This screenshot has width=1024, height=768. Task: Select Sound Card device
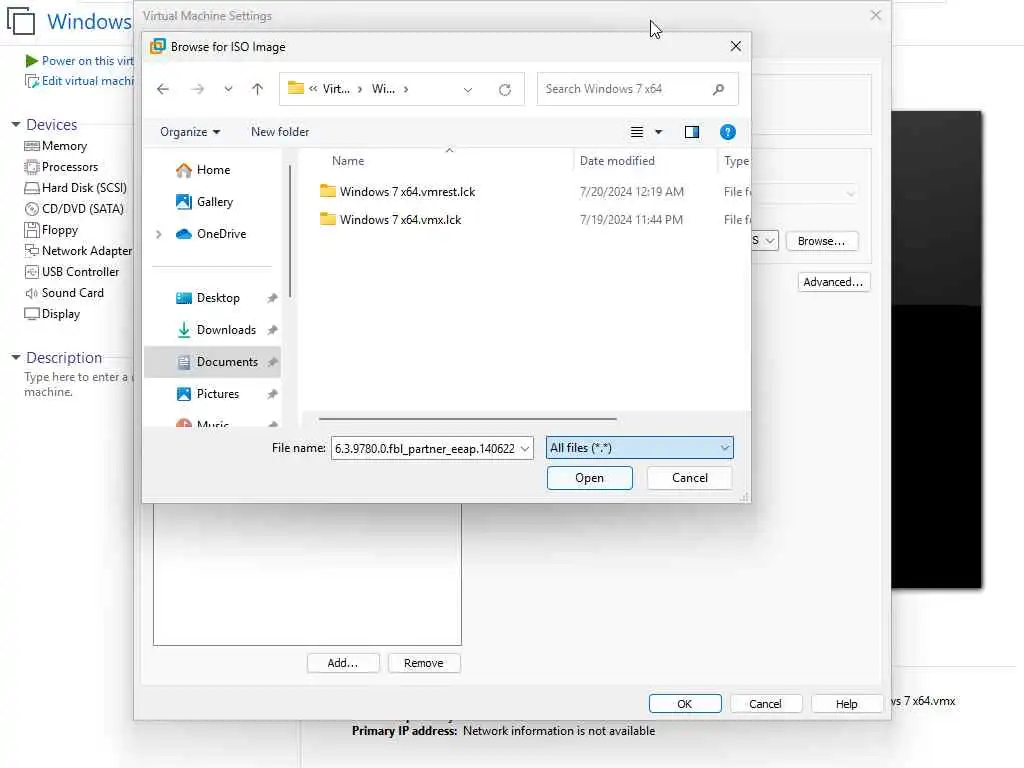(x=64, y=293)
